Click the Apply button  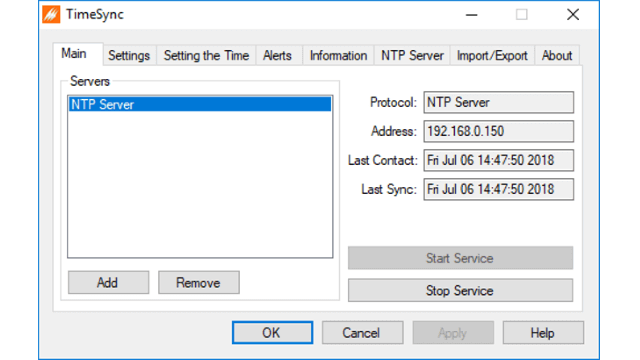pos(453,333)
